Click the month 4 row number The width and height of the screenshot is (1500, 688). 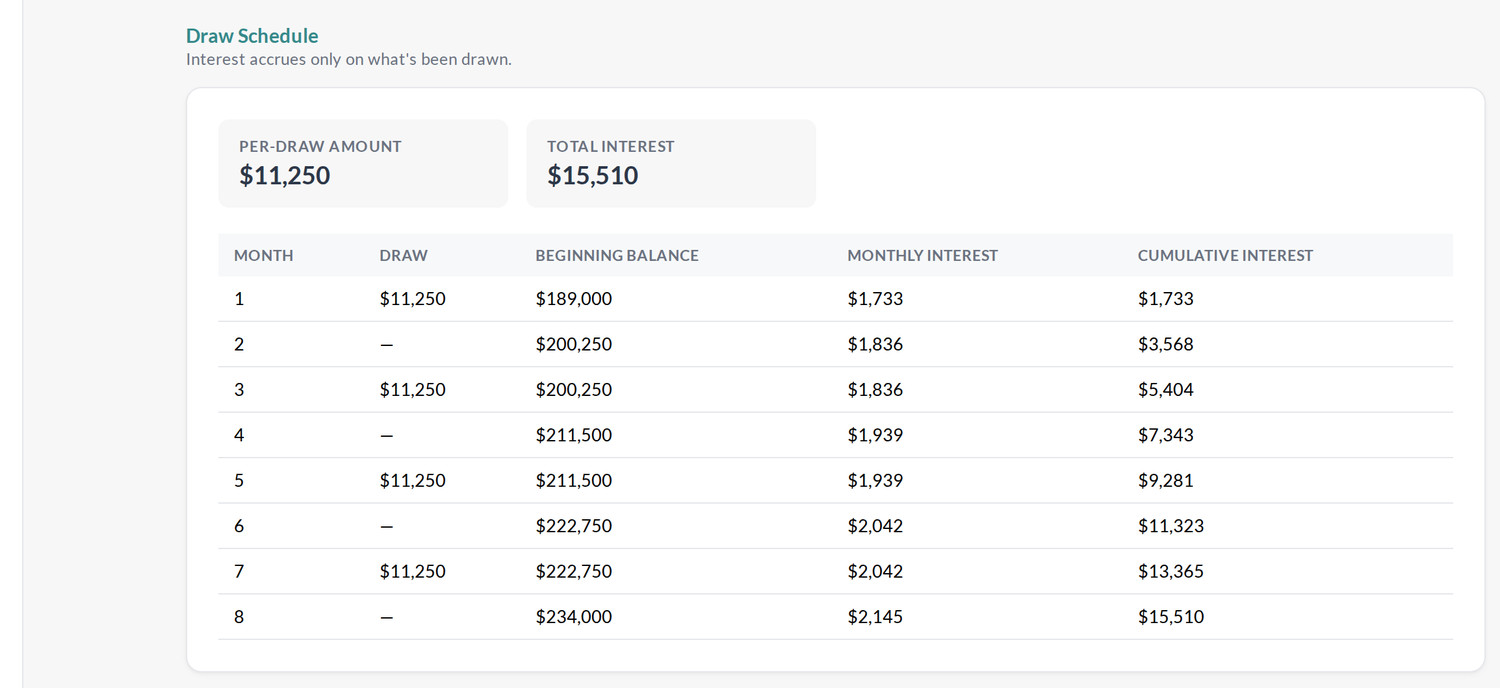tap(239, 435)
